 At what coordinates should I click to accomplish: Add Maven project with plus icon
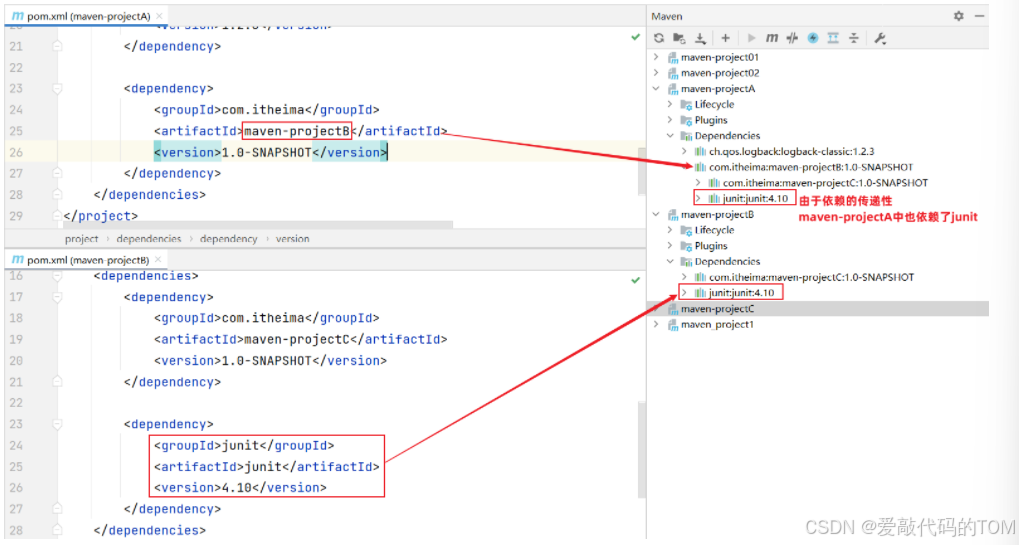click(725, 38)
